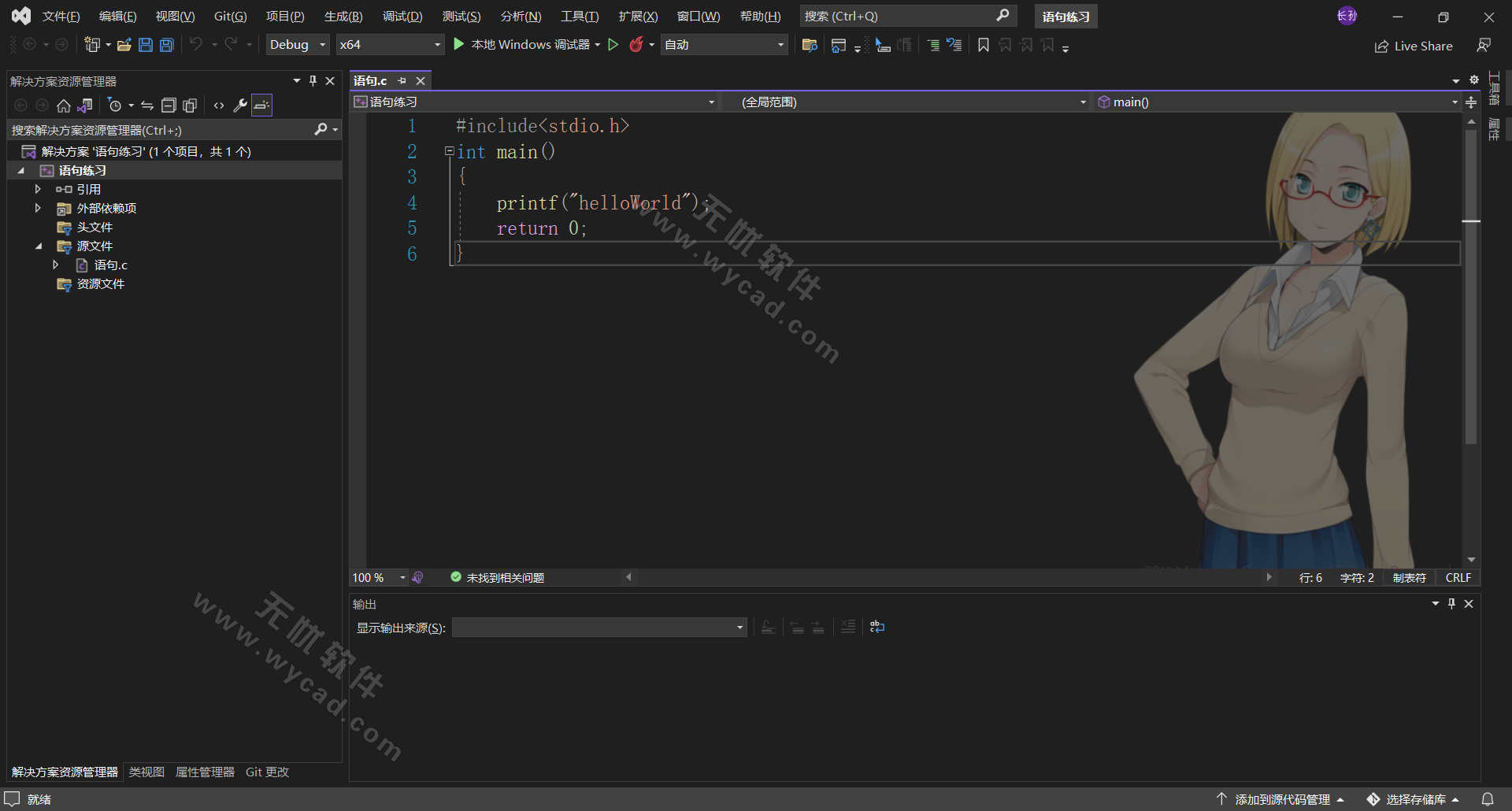Image resolution: width=1512 pixels, height=811 pixels.
Task: Open the Git(G) menu
Action: point(230,16)
